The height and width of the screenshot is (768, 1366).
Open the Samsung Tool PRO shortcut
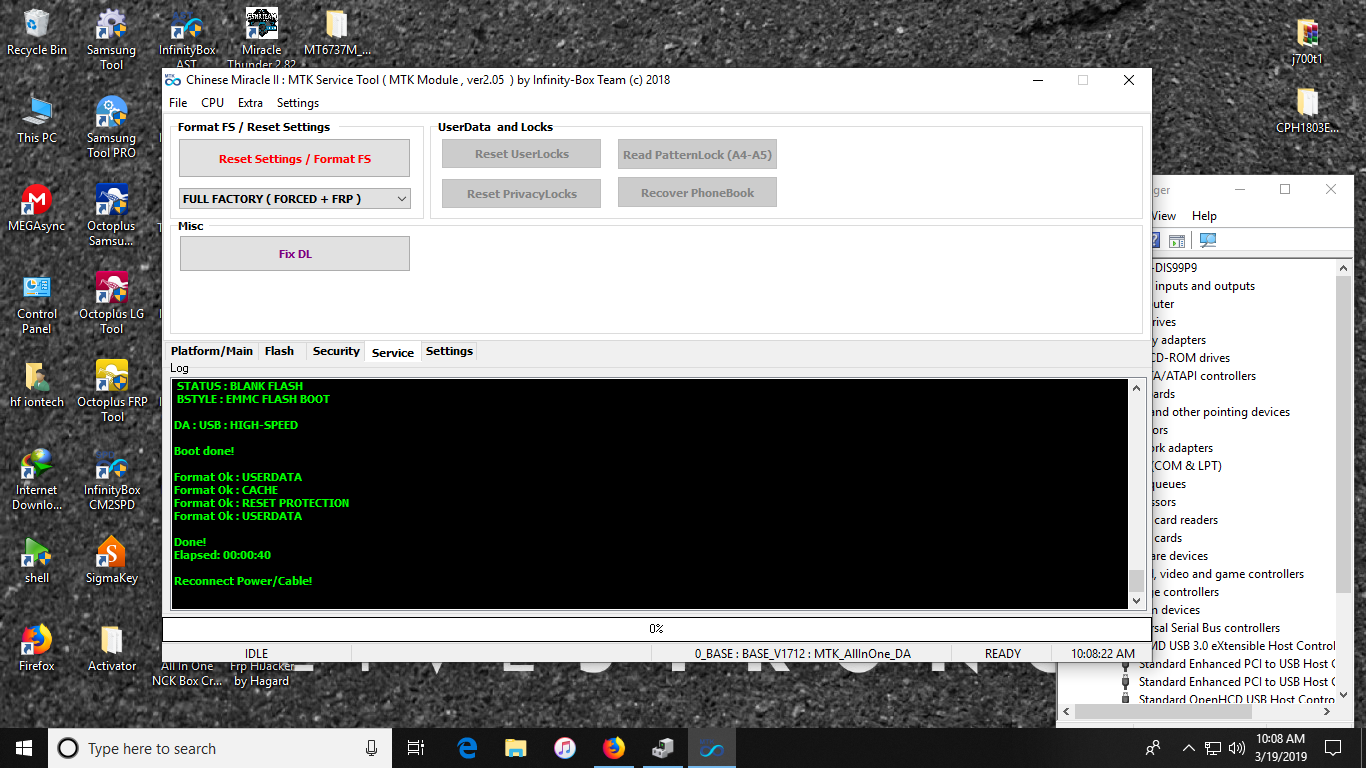(x=111, y=128)
